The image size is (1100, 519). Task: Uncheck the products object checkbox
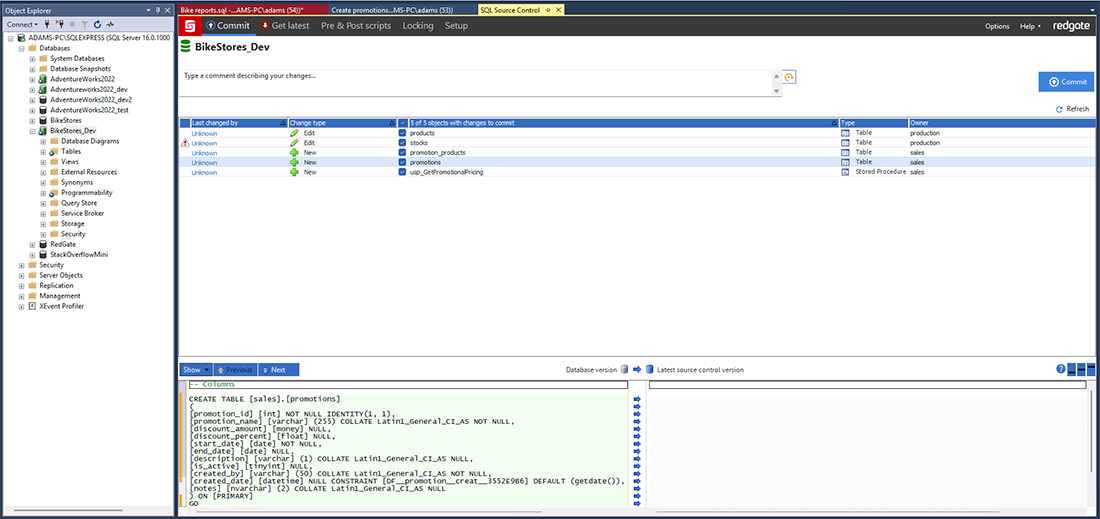click(x=402, y=133)
